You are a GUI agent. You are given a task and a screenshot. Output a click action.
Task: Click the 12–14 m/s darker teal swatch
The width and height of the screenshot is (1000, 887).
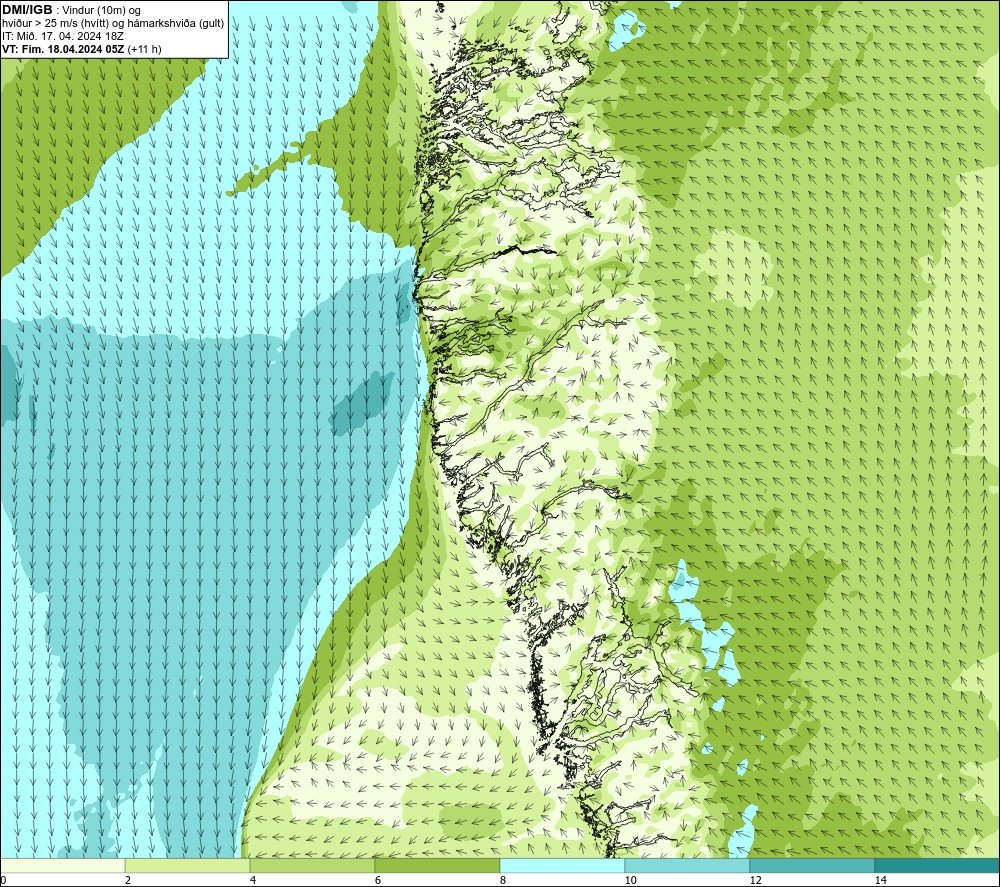click(x=812, y=865)
